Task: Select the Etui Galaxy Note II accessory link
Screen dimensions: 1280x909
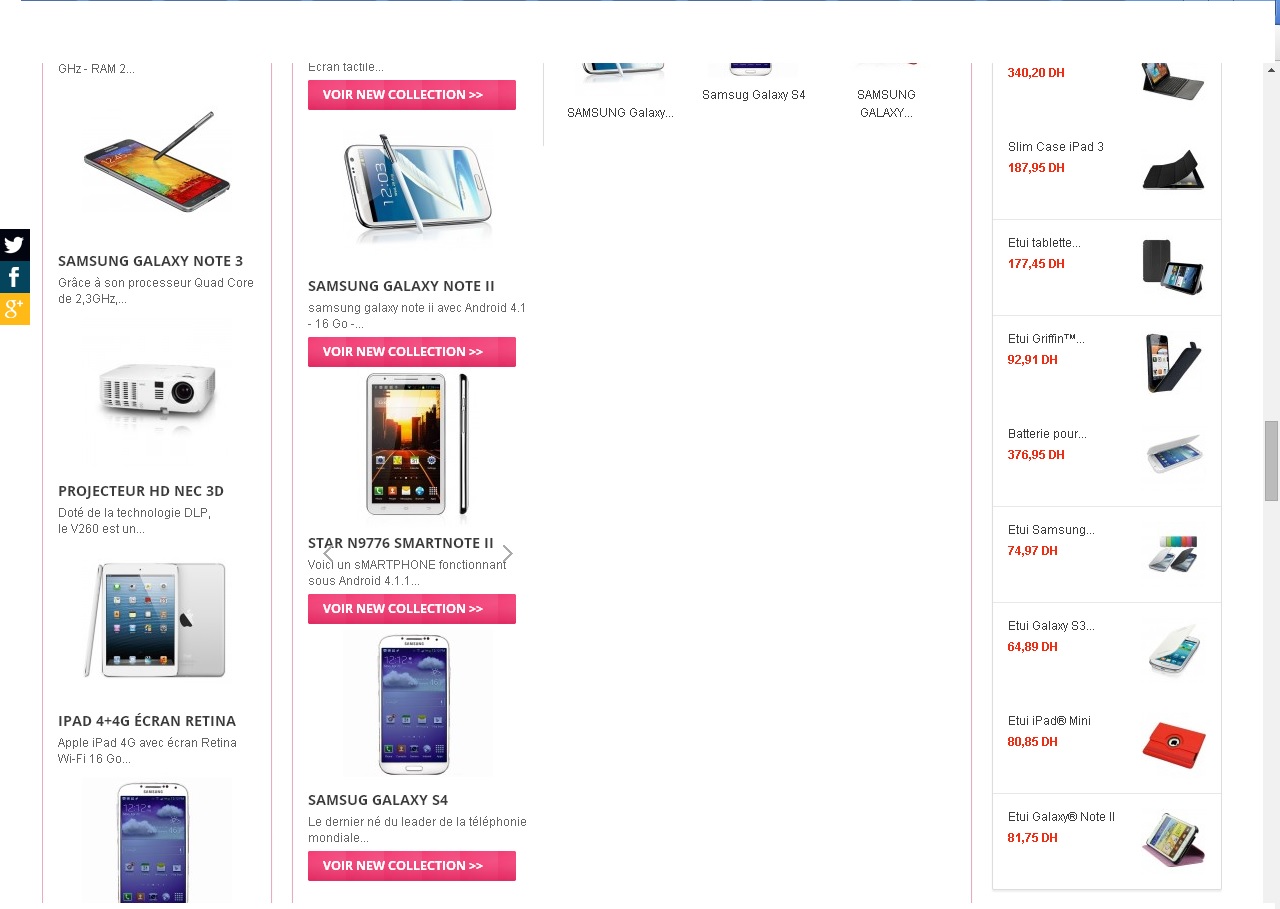Action: pos(1061,817)
